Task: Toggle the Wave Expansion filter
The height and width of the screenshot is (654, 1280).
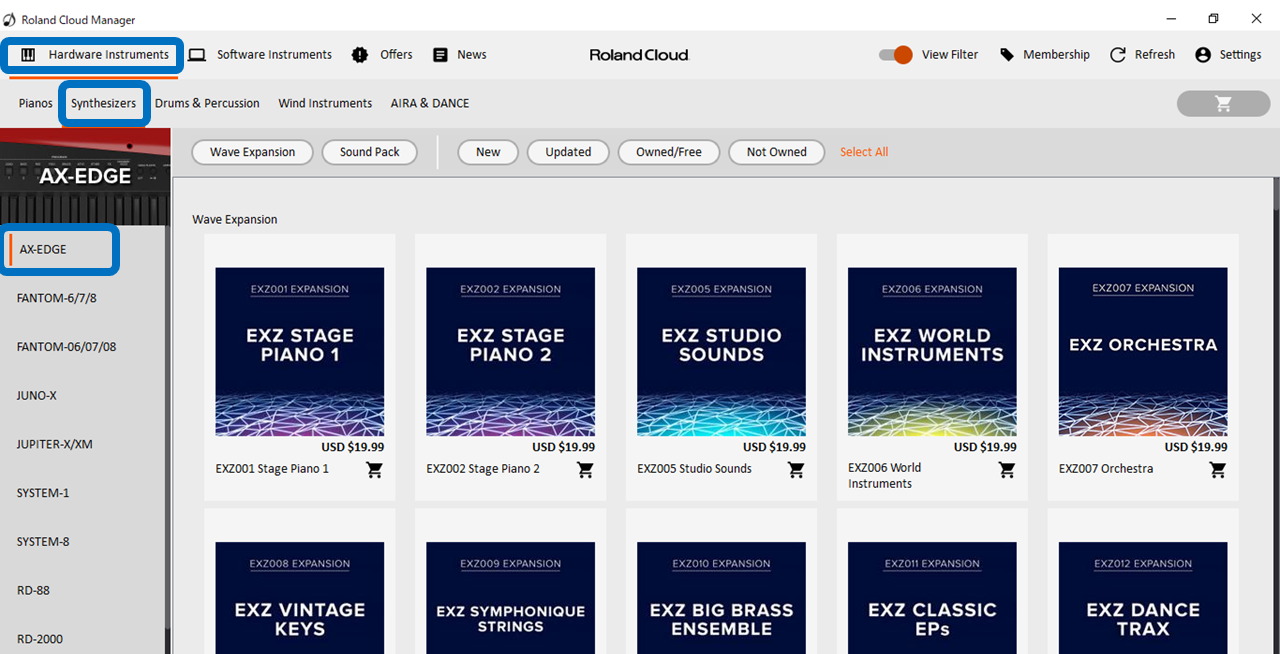Action: [x=252, y=152]
